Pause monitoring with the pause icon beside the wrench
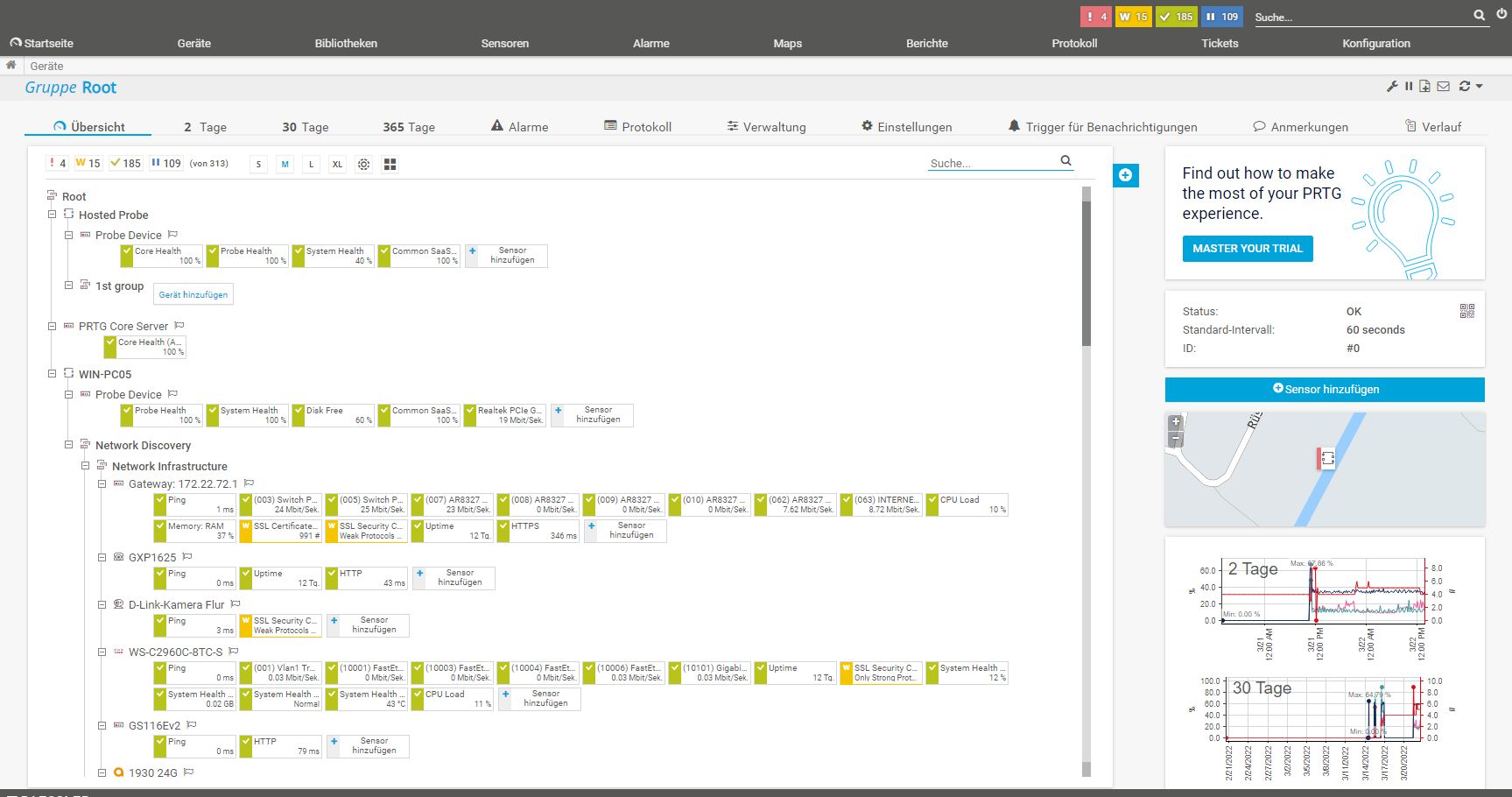Screen dimensions: 1512x797 point(1409,87)
